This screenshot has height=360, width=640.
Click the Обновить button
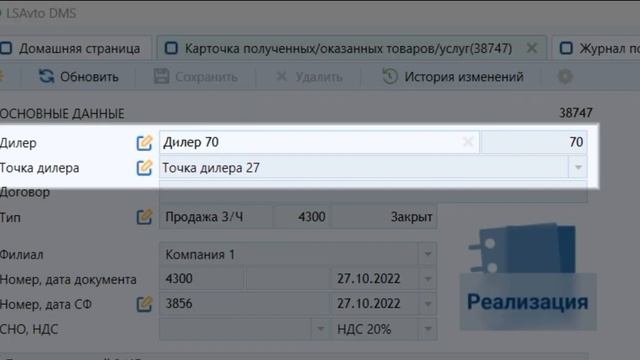tap(79, 76)
